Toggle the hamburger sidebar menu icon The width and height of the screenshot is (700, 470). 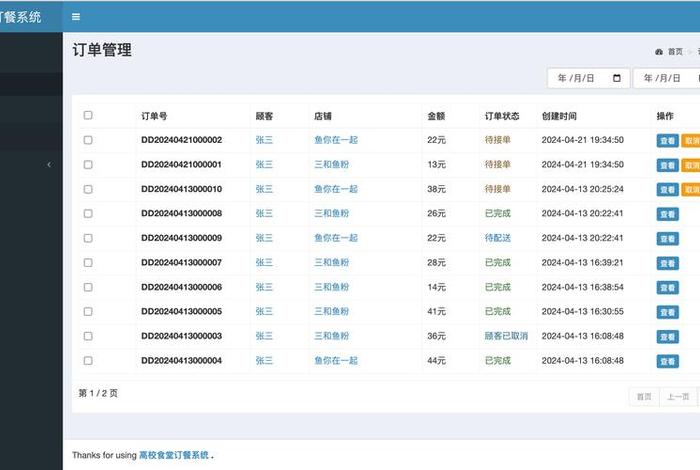click(76, 17)
